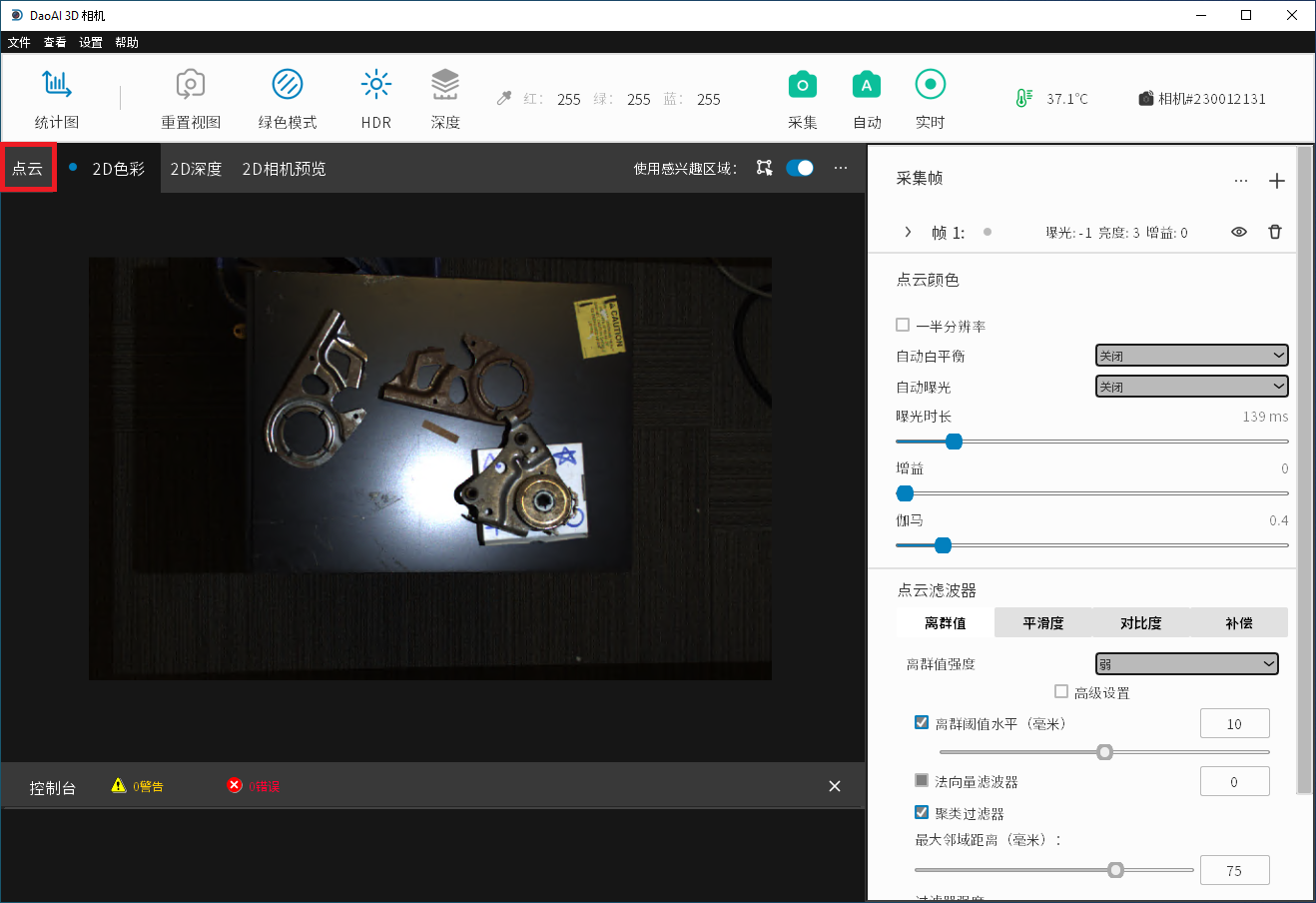Viewport: 1316px width, 903px height.
Task: Uncheck the 聚类过滤器 checkbox
Action: (922, 812)
